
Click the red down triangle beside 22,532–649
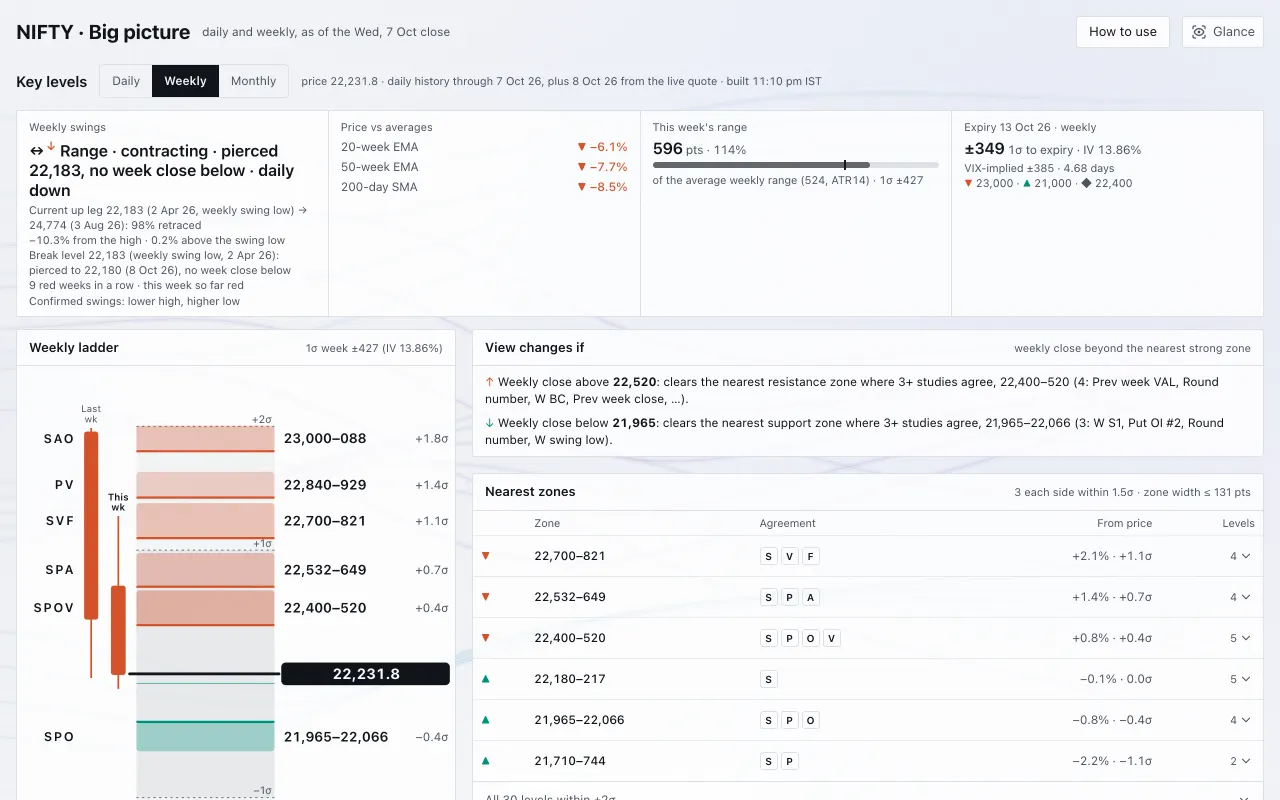[x=486, y=597]
